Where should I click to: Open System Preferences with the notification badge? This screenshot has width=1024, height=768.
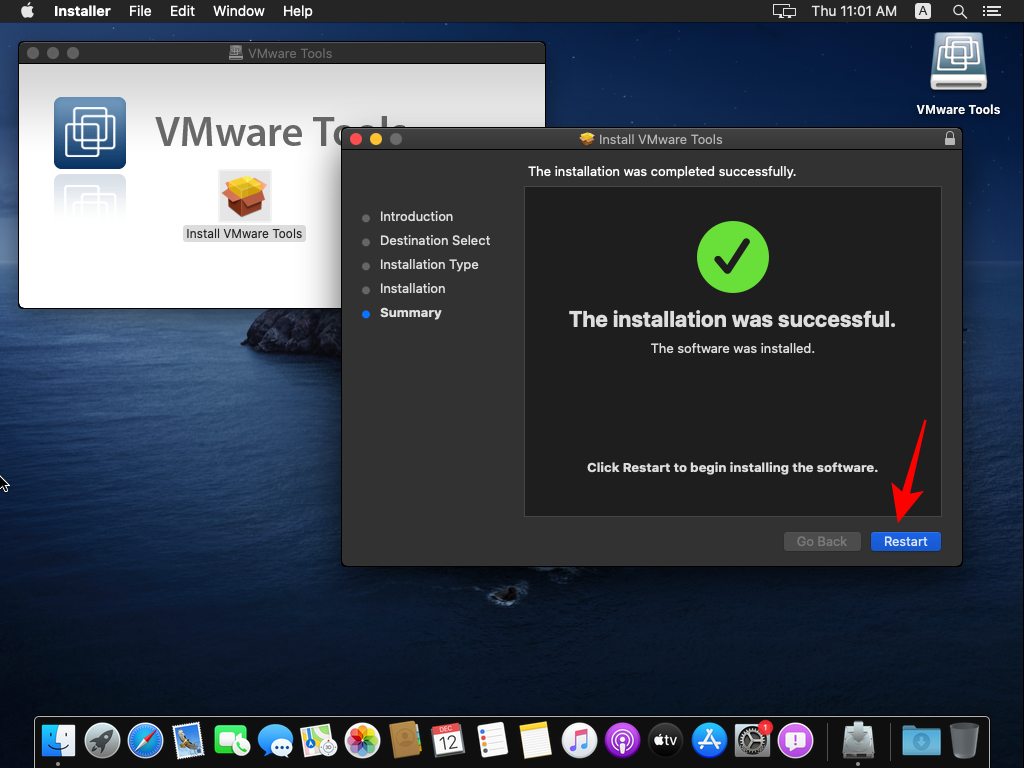click(752, 740)
